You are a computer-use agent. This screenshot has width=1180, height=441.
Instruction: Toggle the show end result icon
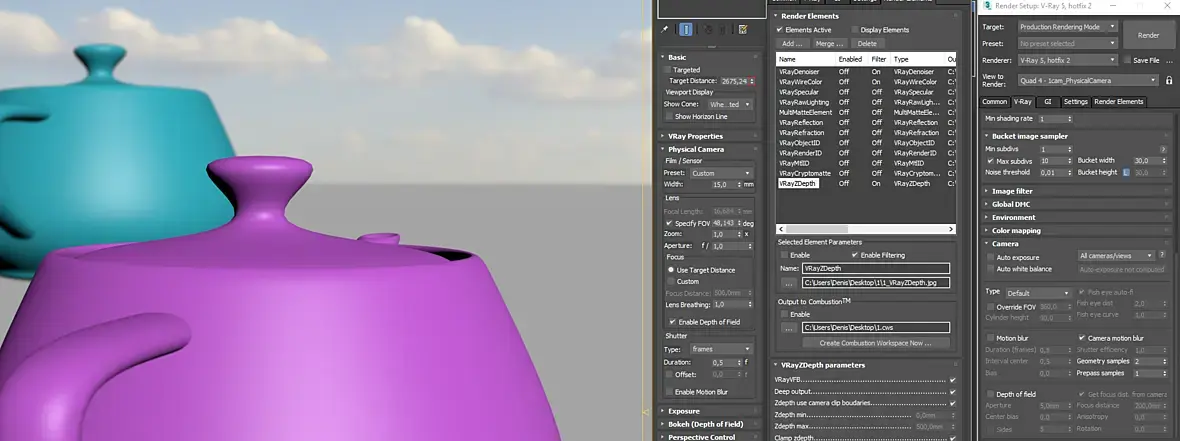tap(686, 29)
